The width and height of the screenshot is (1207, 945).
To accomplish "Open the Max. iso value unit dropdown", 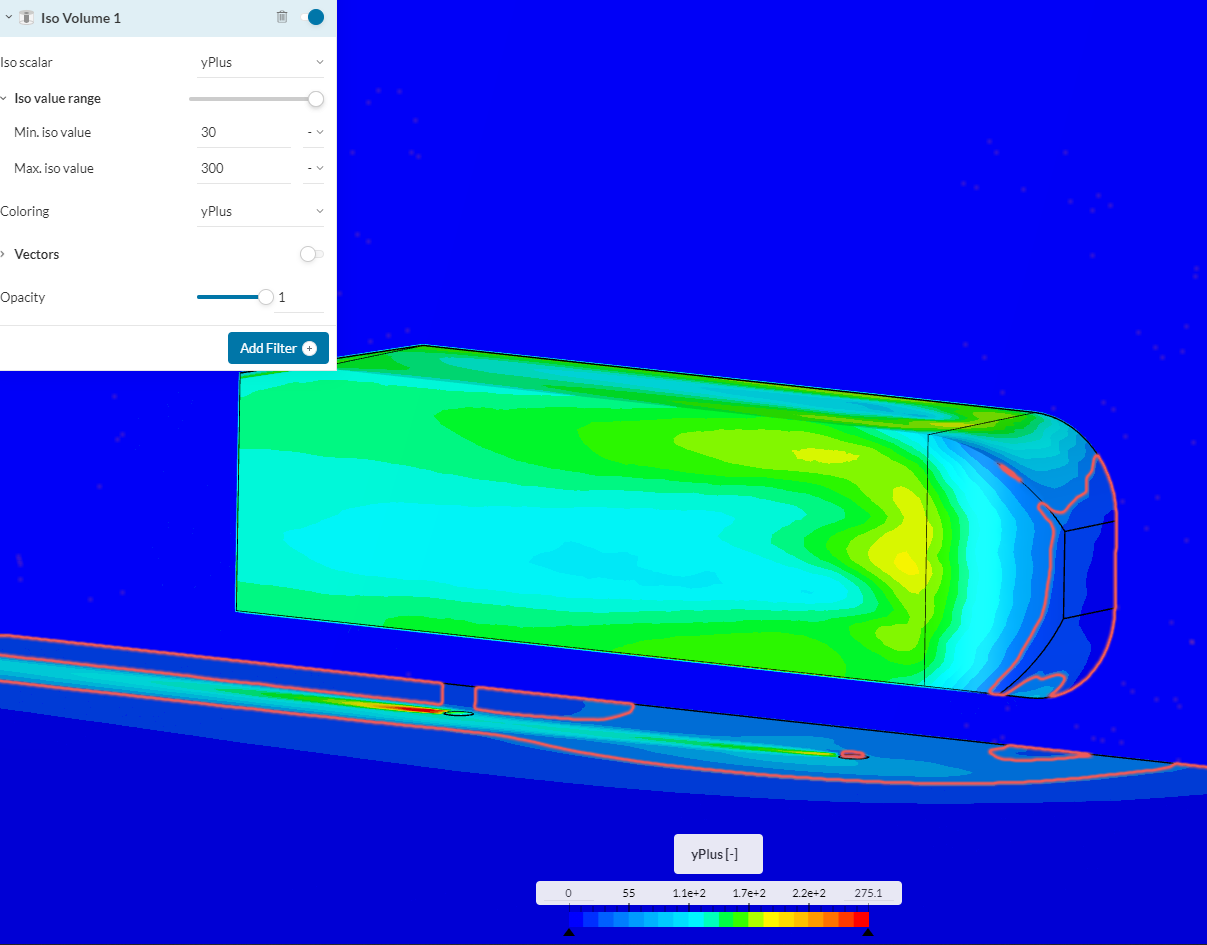I will (314, 168).
